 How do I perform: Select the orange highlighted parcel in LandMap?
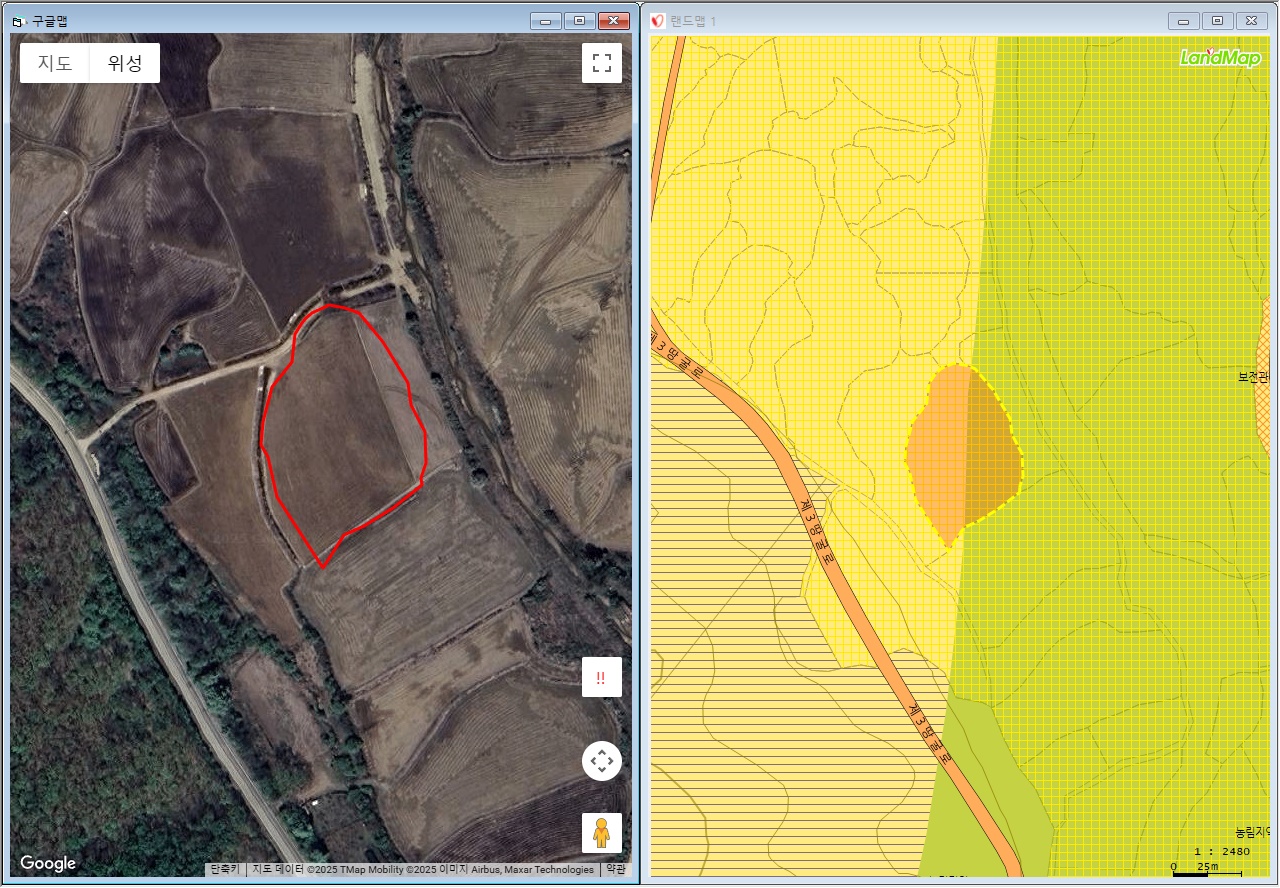962,450
